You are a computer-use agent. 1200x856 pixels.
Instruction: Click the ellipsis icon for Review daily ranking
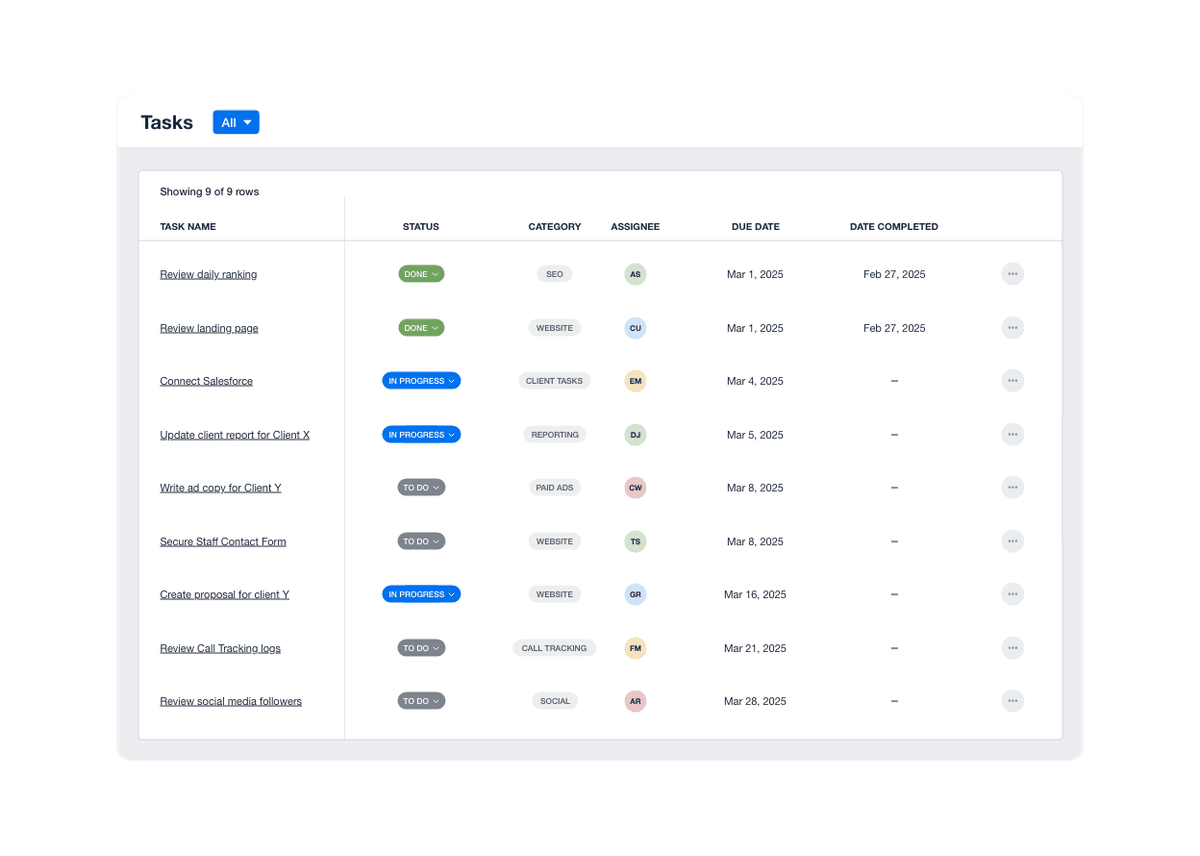click(x=1012, y=274)
